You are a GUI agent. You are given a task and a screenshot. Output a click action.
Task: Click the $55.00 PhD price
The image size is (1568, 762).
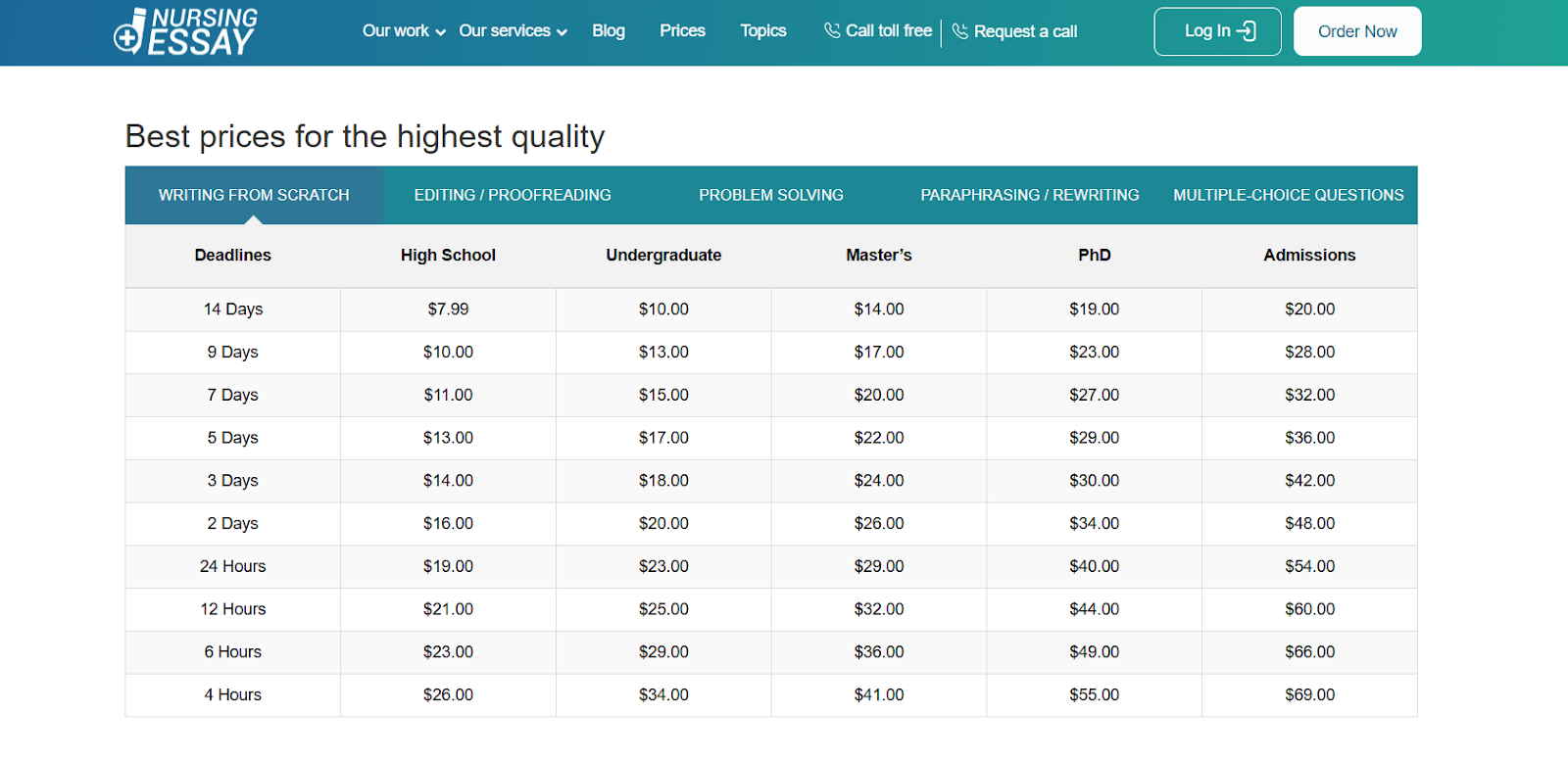coord(1095,694)
